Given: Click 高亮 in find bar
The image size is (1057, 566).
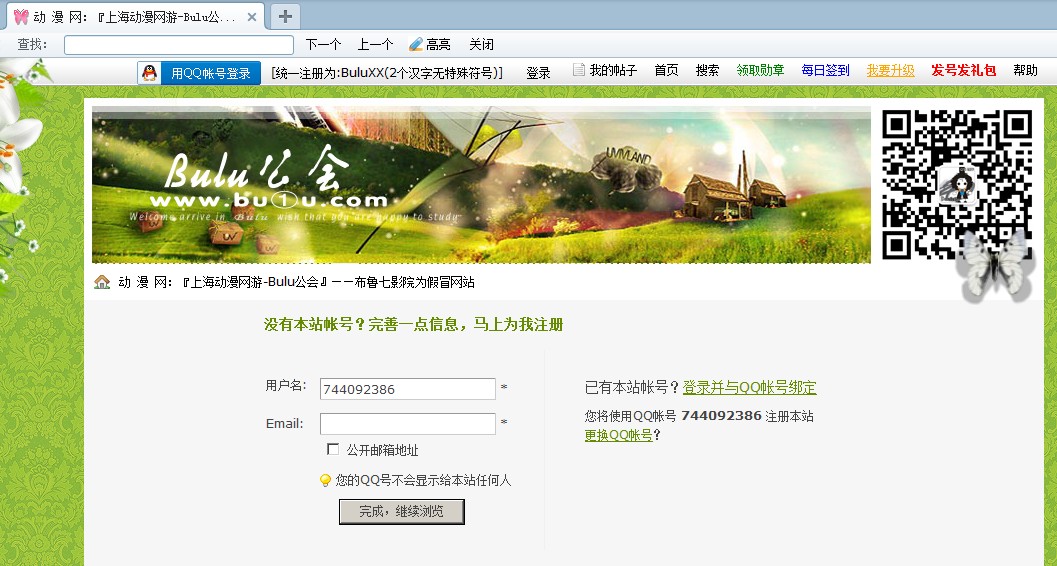Looking at the screenshot, I should point(438,44).
